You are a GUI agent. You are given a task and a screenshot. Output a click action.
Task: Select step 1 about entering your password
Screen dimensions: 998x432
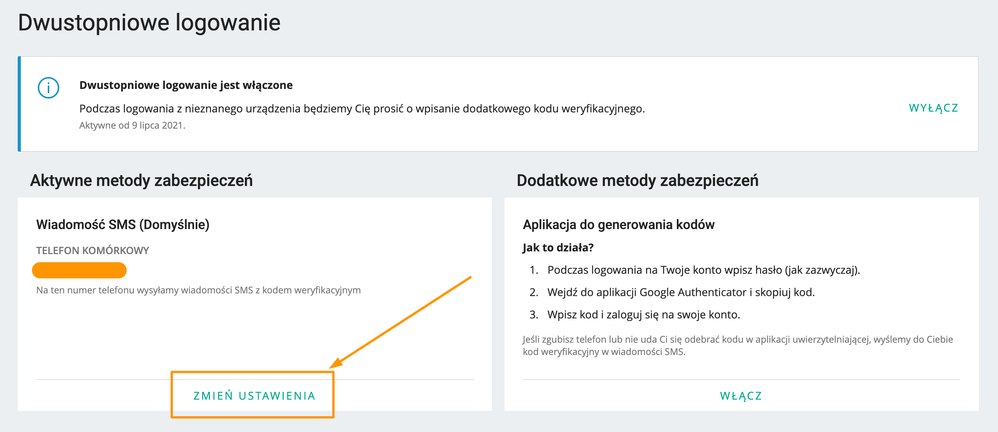[695, 270]
